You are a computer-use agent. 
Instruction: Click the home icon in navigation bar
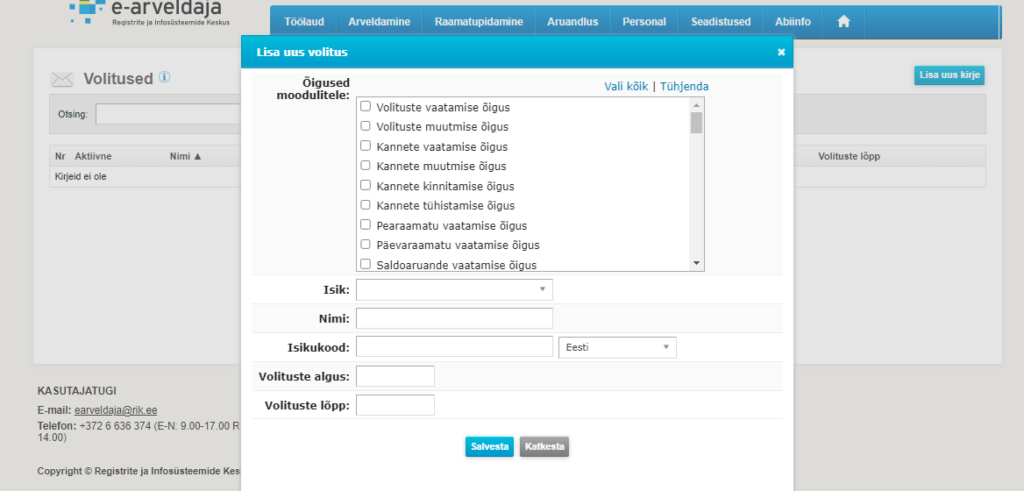843,21
